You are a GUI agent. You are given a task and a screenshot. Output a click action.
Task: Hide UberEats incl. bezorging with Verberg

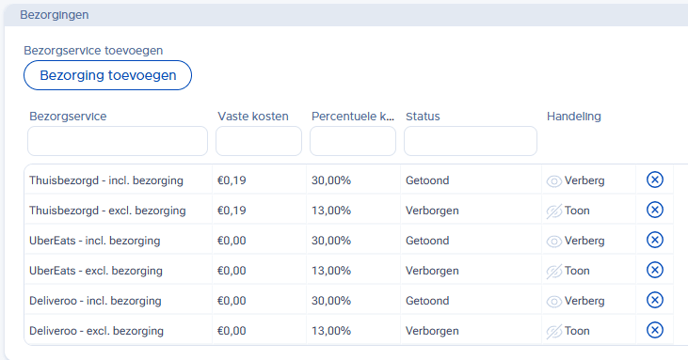[576, 241]
